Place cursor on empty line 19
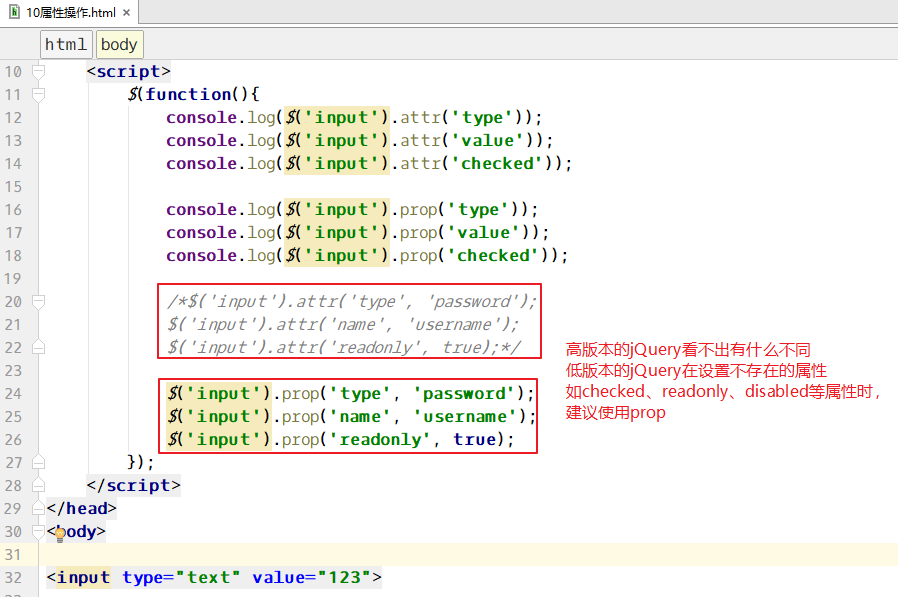This screenshot has height=597, width=898. click(x=468, y=278)
